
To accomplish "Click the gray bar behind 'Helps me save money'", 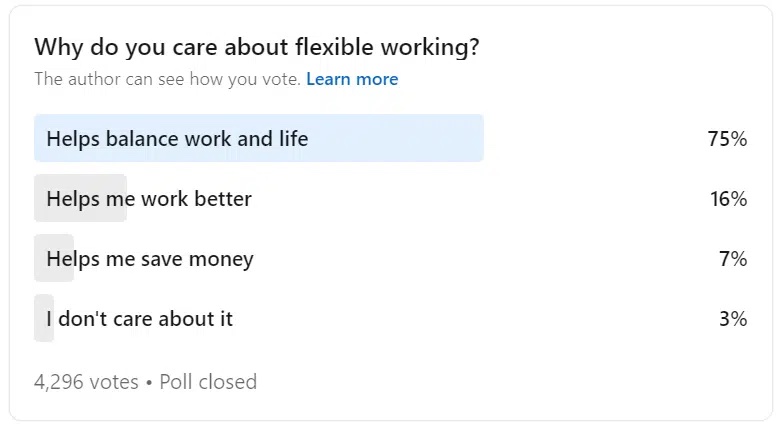I will [x=54, y=258].
